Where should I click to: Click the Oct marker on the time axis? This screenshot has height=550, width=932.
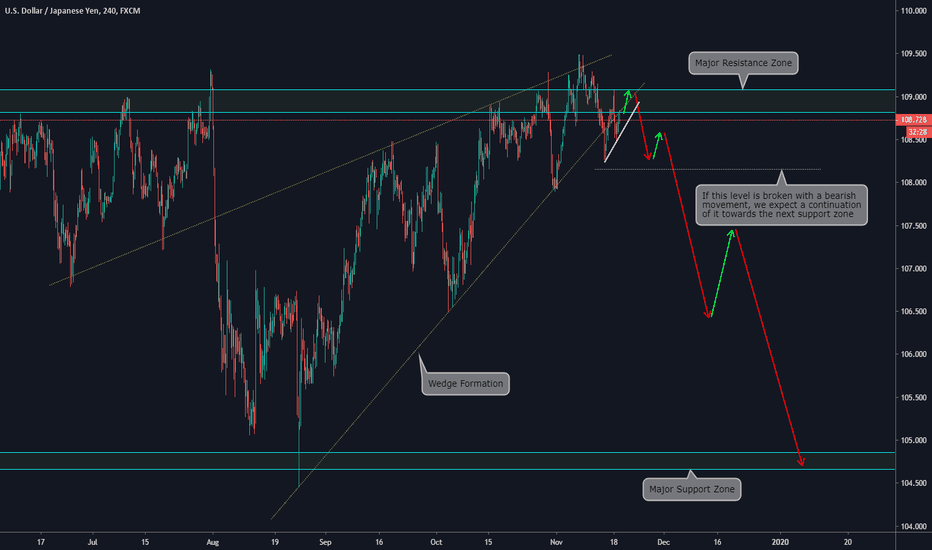[x=434, y=540]
